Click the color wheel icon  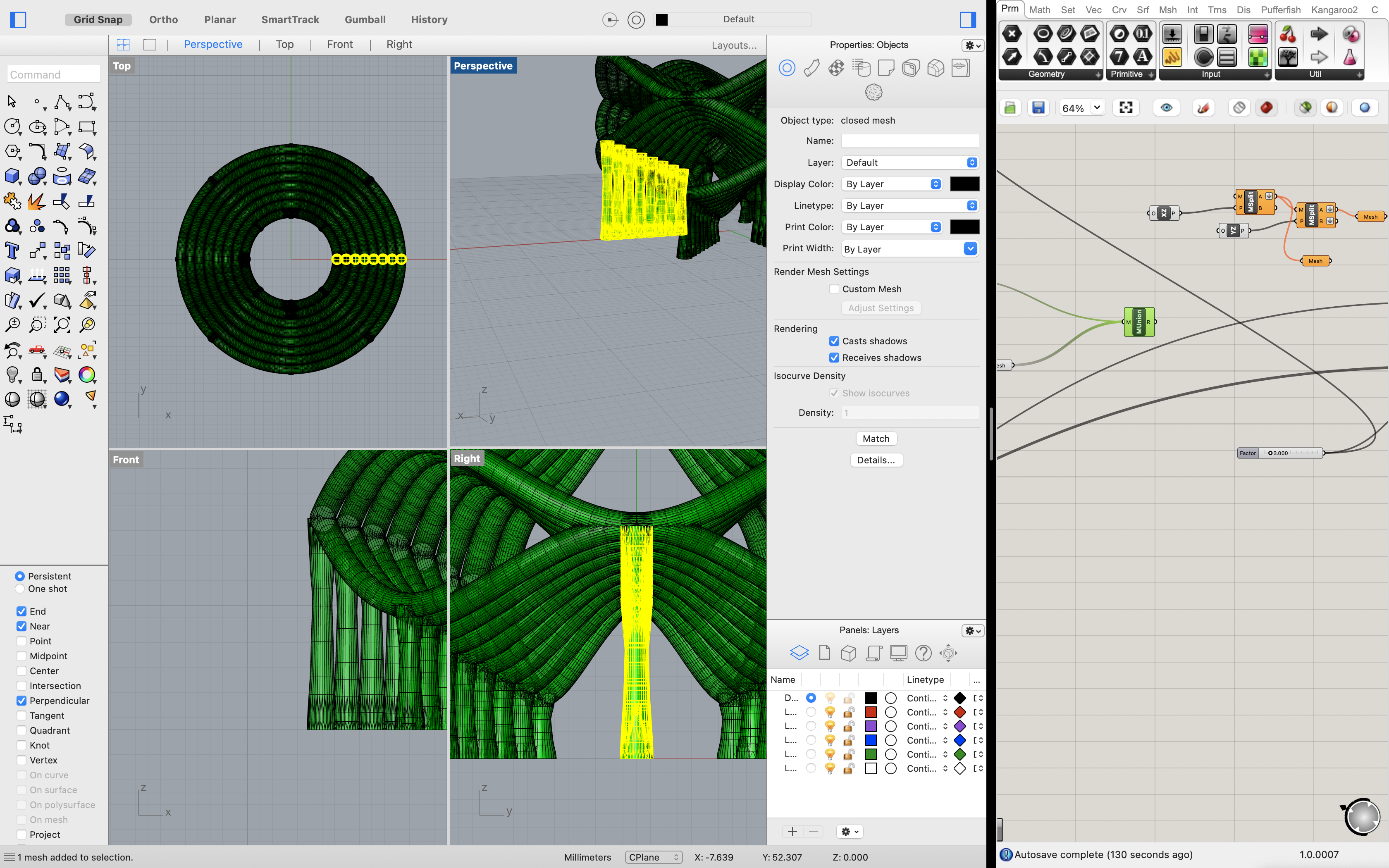coord(87,375)
